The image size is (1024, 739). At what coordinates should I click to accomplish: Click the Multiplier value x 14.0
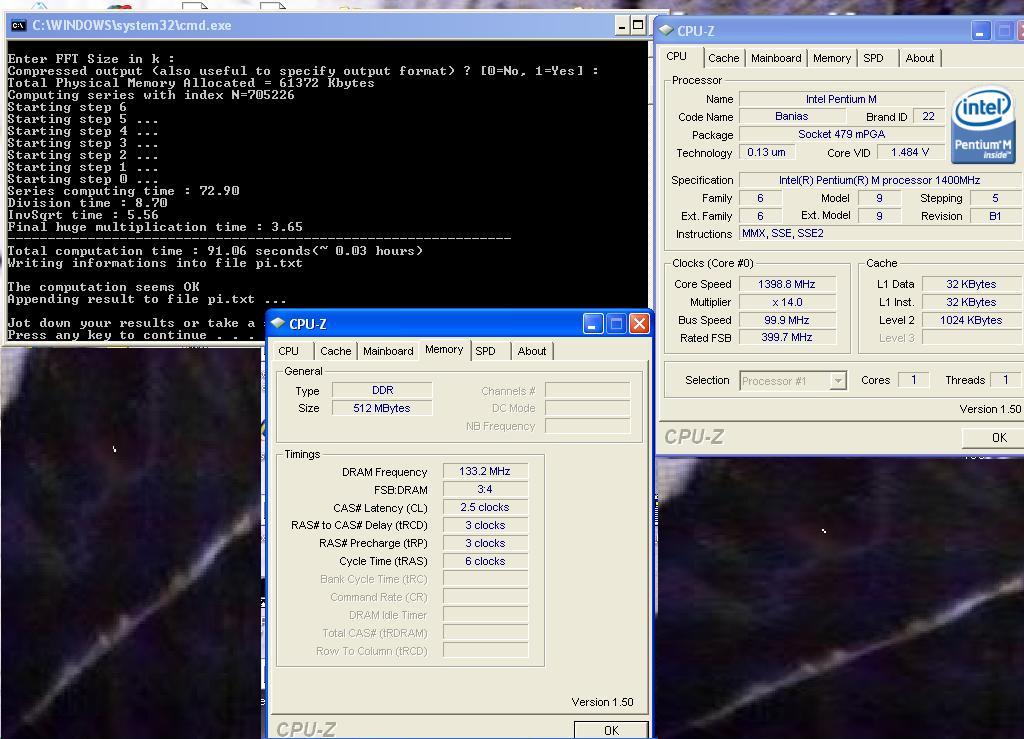786,302
